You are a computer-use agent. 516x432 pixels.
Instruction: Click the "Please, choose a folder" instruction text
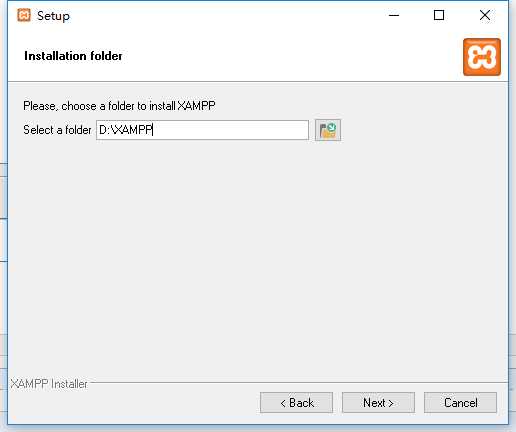click(119, 106)
